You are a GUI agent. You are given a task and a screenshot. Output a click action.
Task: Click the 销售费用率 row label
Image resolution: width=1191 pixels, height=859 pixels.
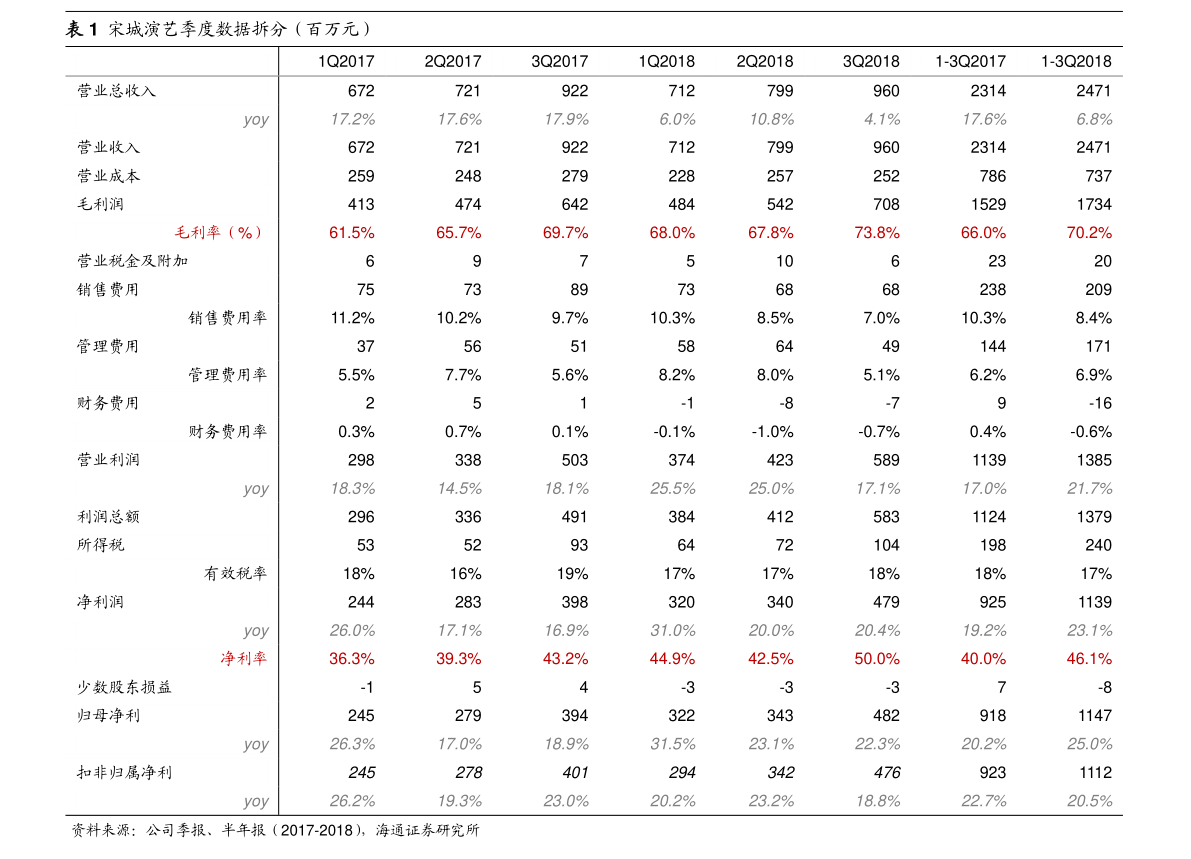[x=228, y=318]
